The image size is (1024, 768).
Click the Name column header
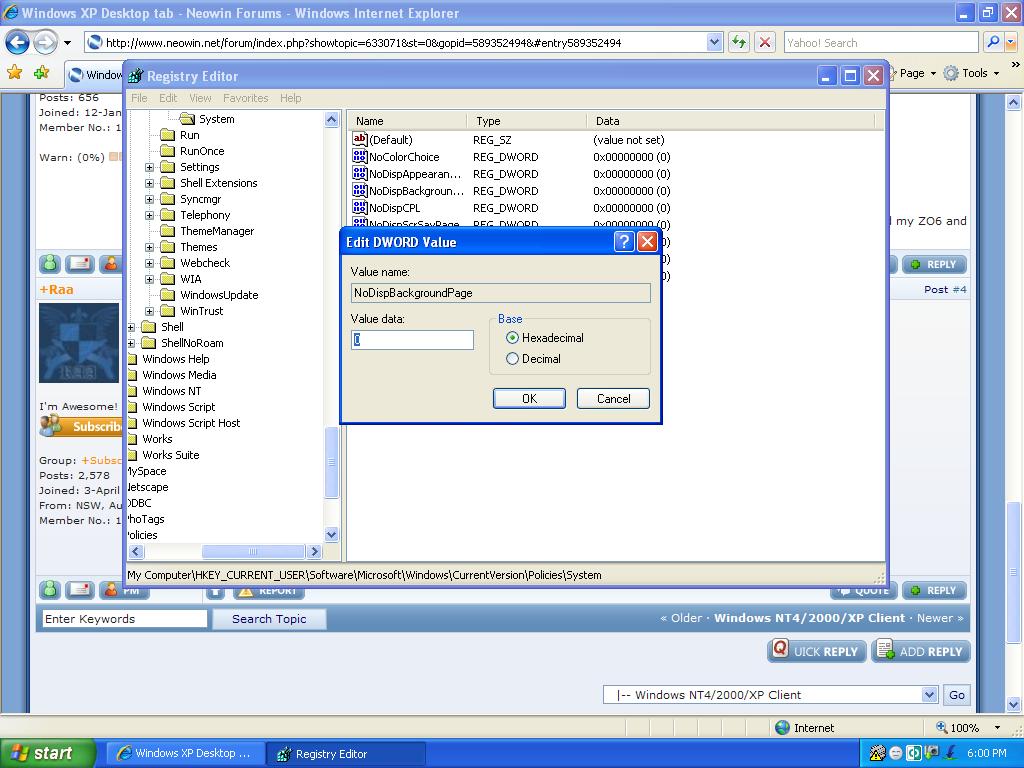(x=407, y=121)
